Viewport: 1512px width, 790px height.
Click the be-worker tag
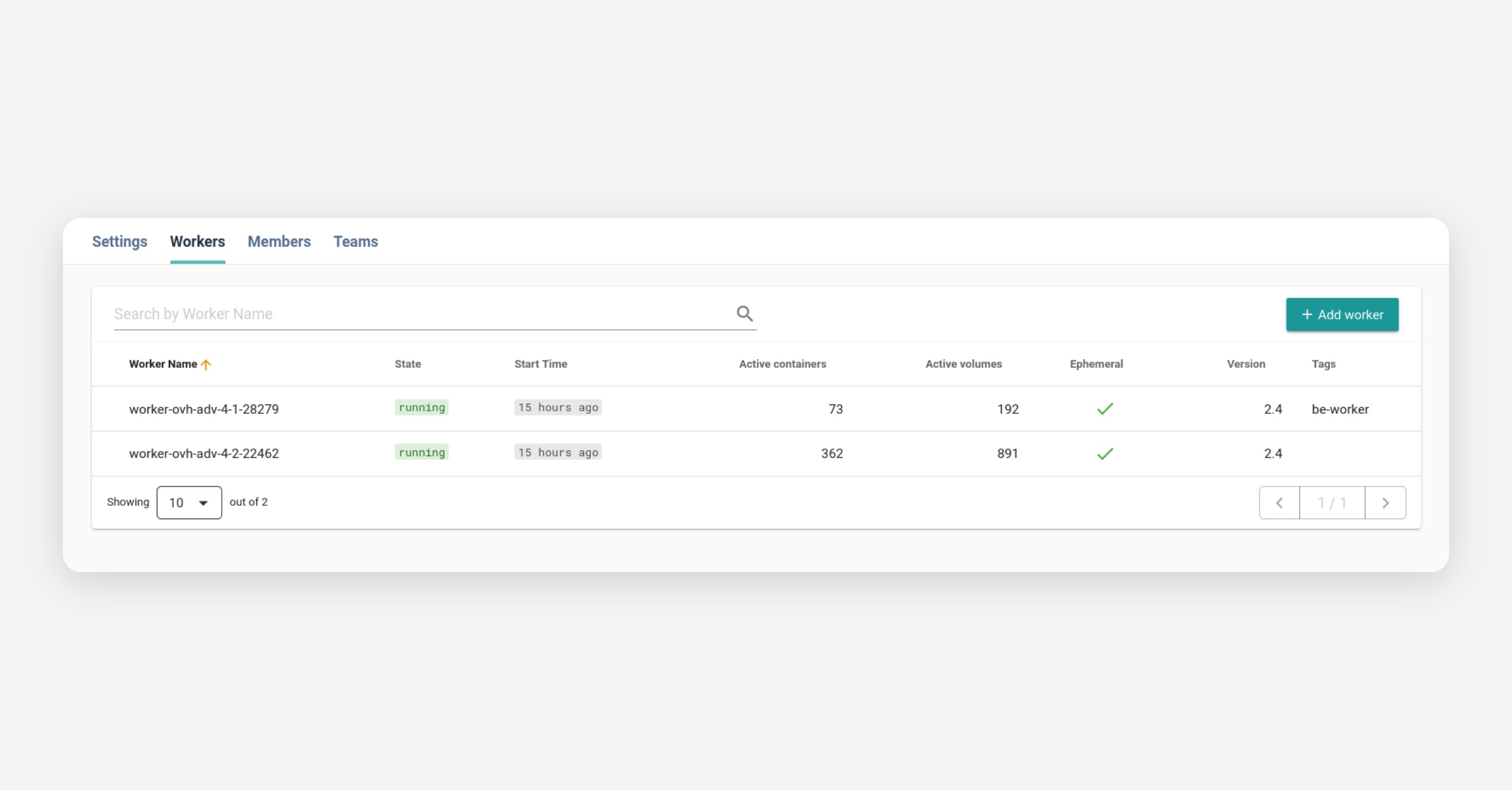click(1340, 409)
